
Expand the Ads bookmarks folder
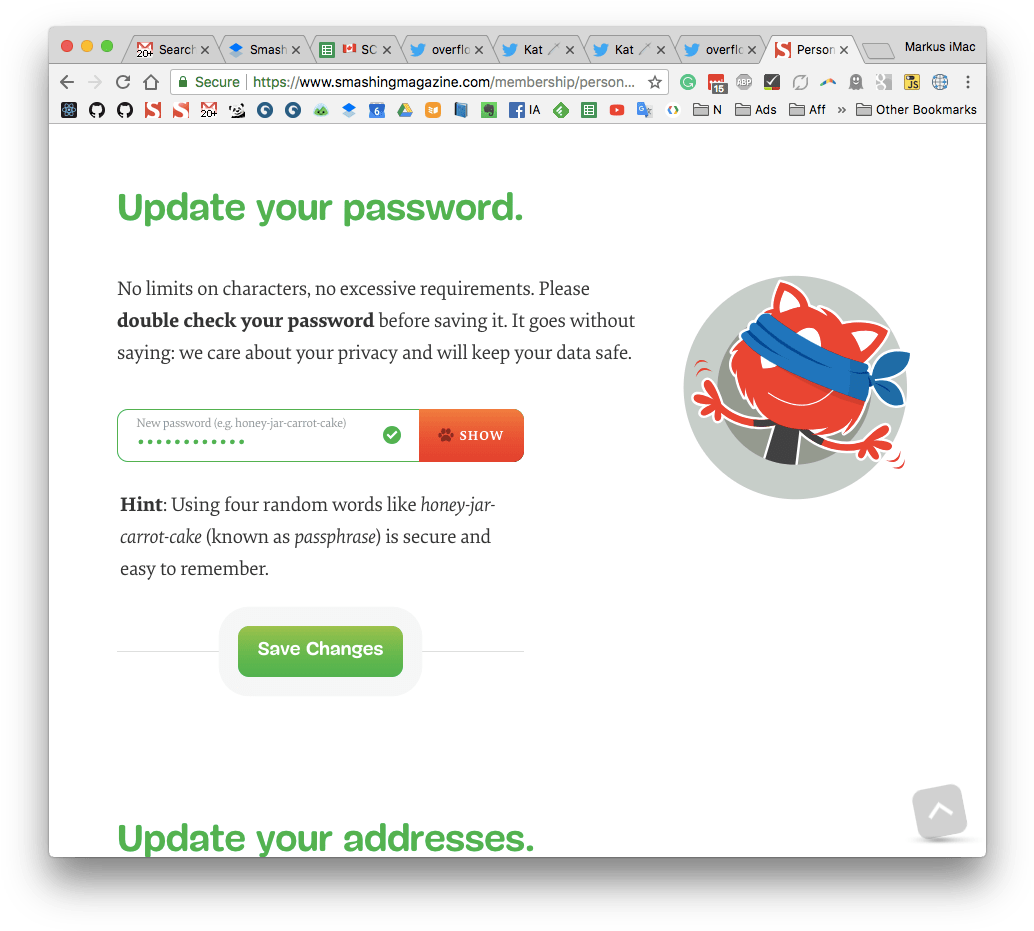(756, 110)
